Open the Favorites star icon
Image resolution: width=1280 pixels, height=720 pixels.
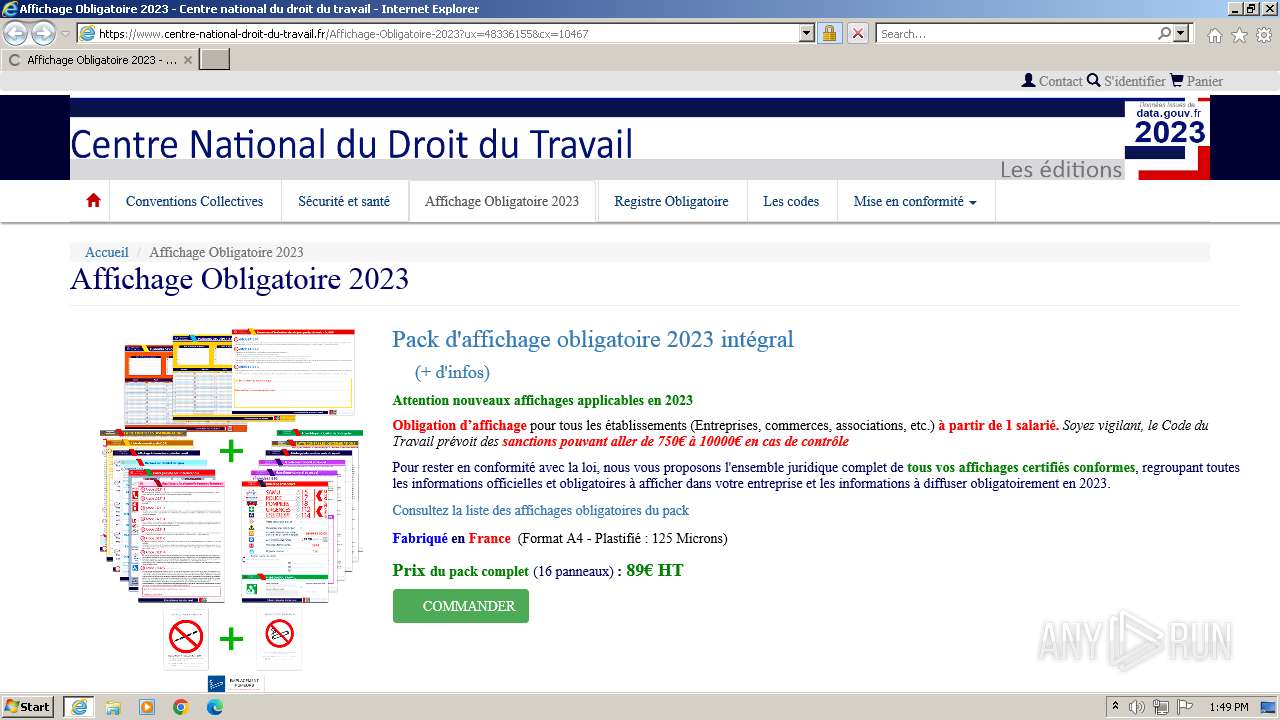click(1239, 35)
